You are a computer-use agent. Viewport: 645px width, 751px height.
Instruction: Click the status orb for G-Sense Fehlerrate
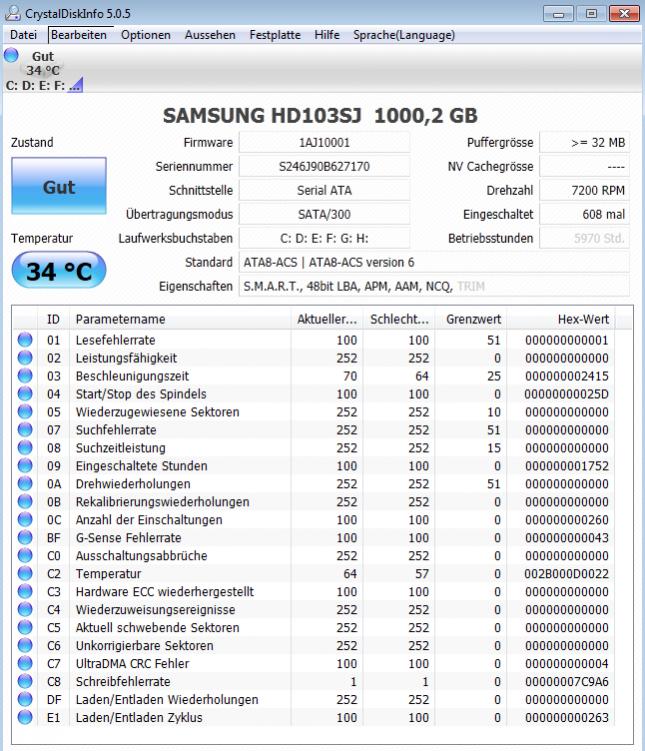click(25, 537)
